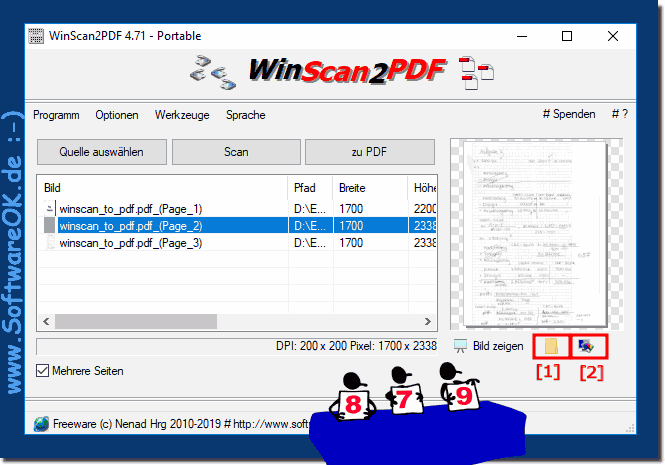Screen dimensions: 665x465
Task: Click the horizontal scrollbar thumb in list
Action: [136, 322]
